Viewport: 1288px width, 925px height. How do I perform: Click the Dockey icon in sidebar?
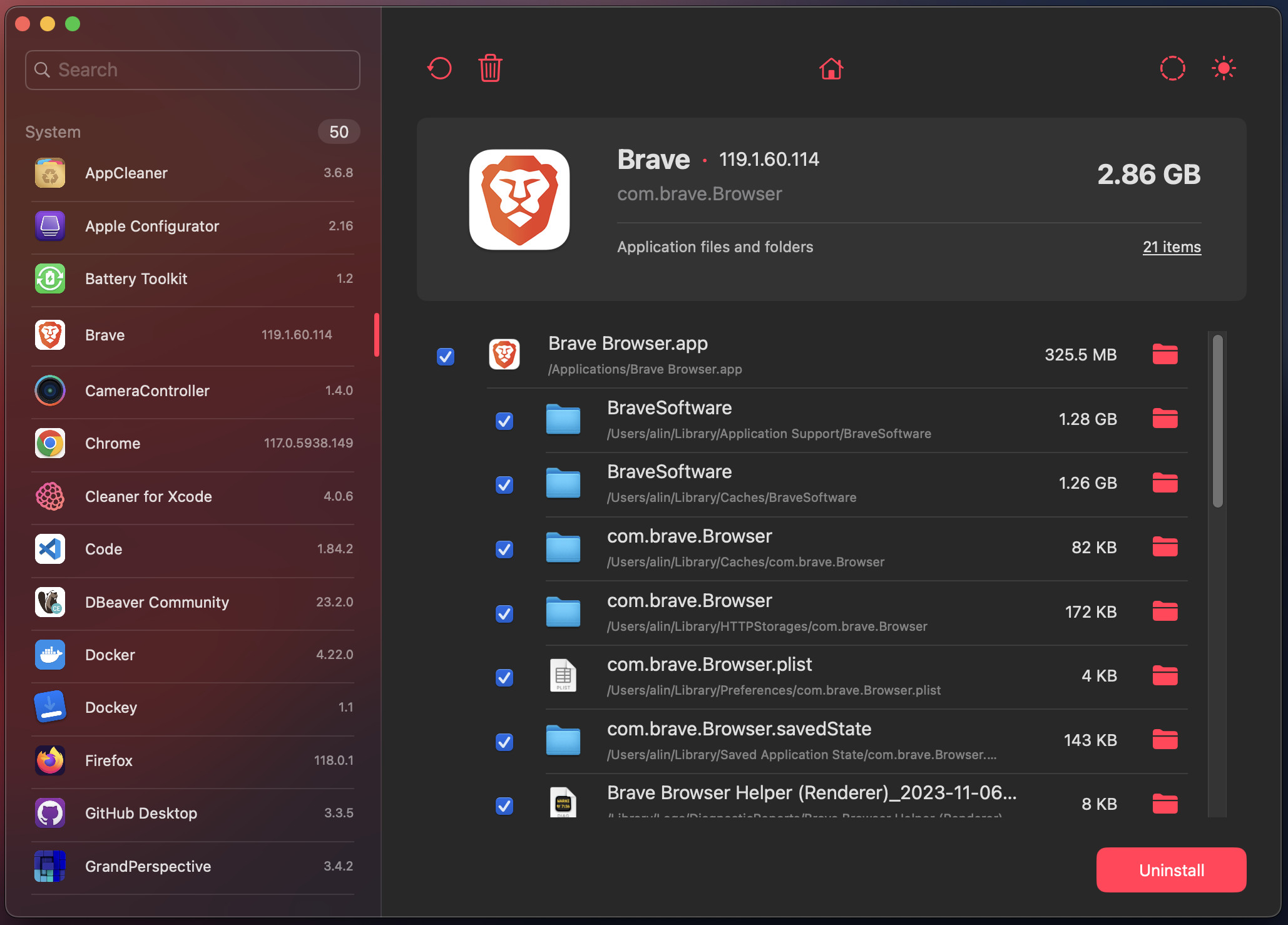pos(50,707)
